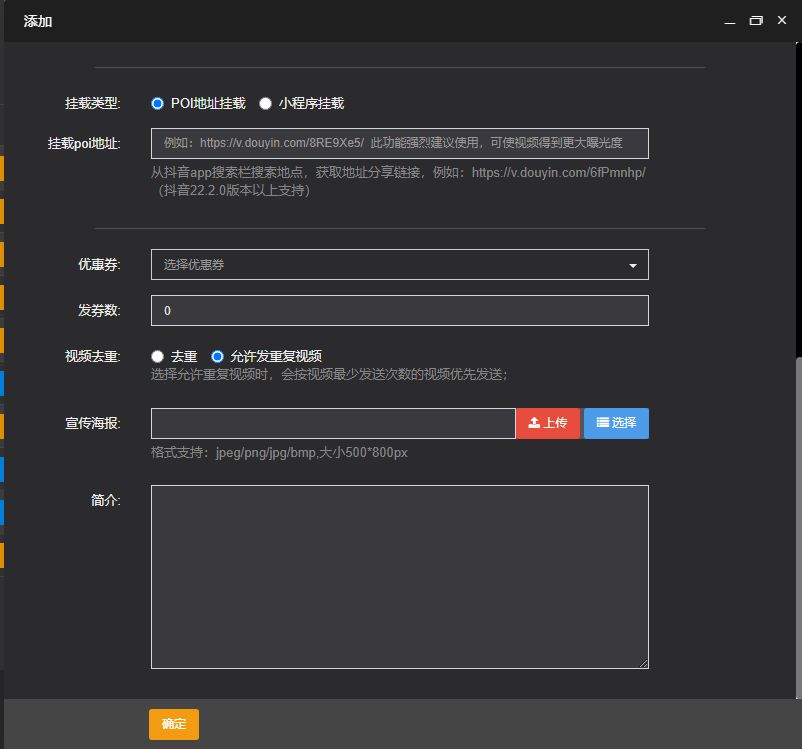The height and width of the screenshot is (749, 802).
Task: Click the 发券数 number field
Action: [399, 310]
